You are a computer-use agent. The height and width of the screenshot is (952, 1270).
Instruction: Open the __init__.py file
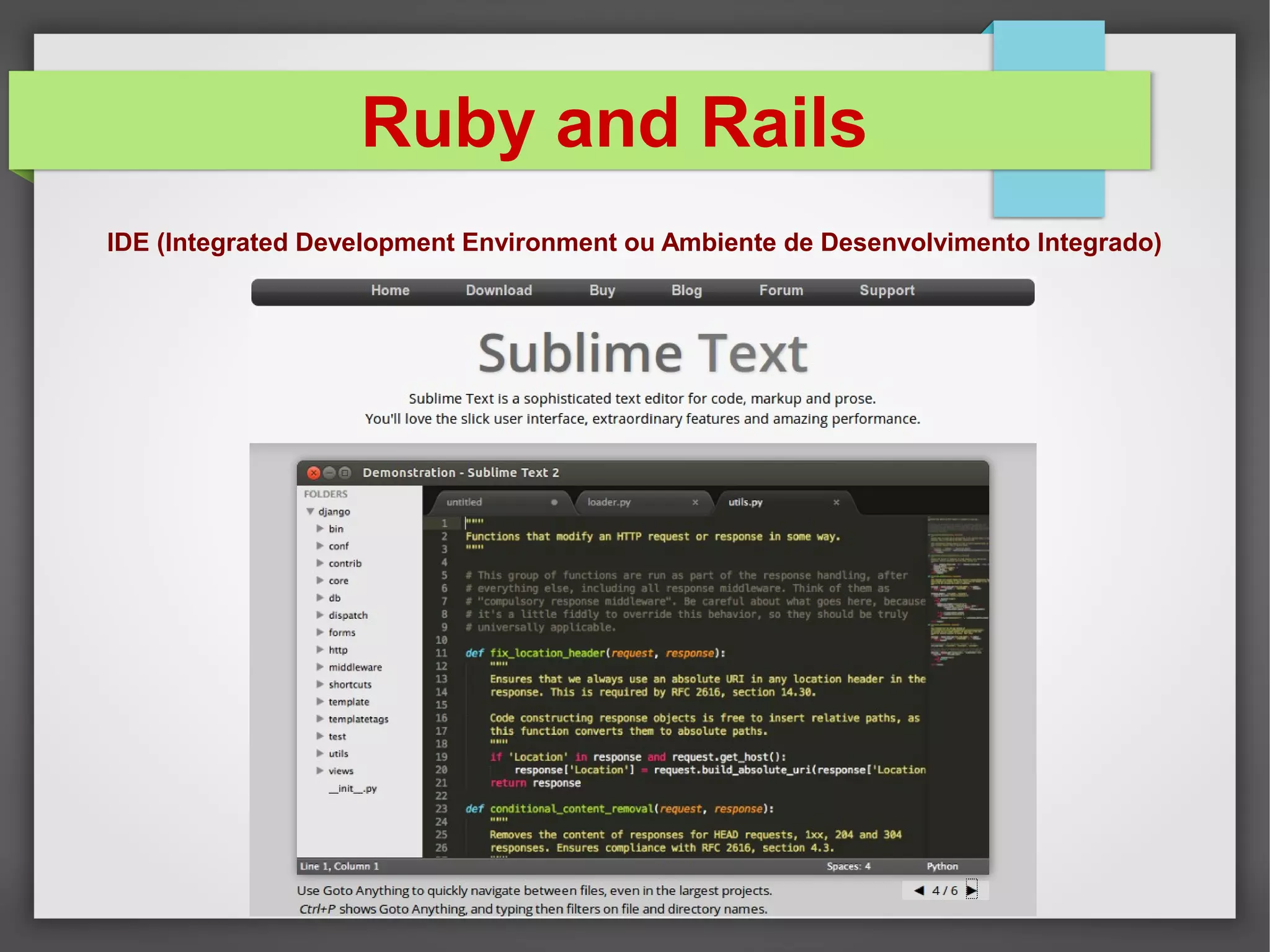[x=353, y=789]
